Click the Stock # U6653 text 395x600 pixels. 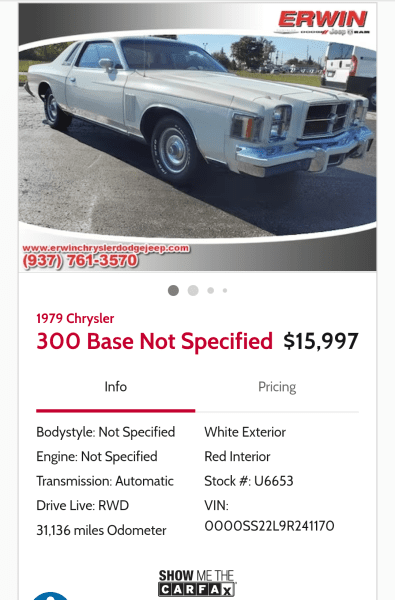[x=249, y=481]
